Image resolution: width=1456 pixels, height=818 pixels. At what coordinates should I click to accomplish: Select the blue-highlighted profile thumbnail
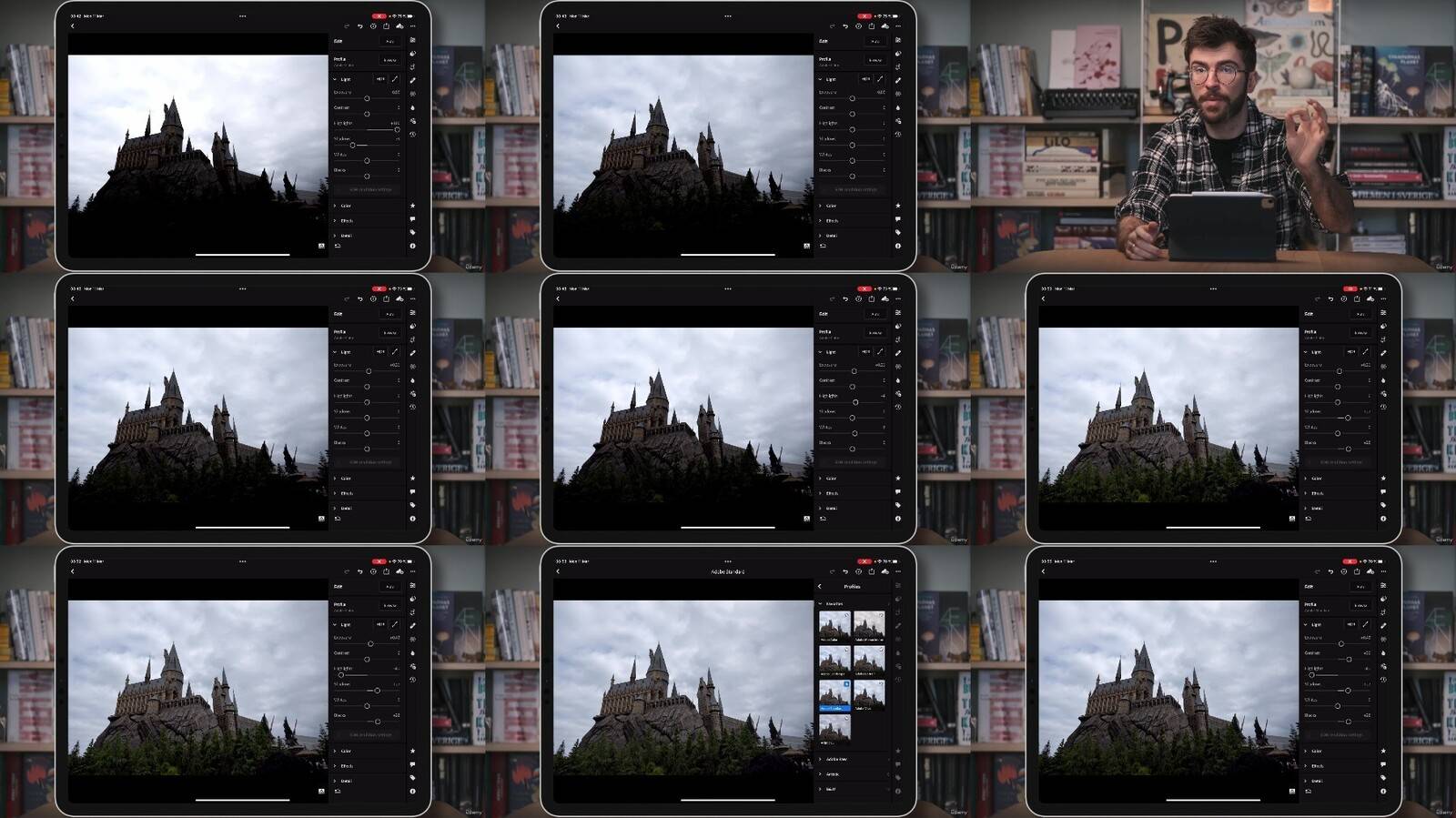coord(834,696)
